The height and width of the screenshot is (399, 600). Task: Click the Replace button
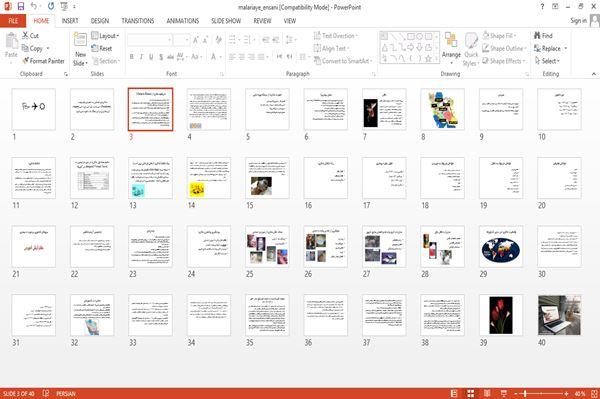pos(550,48)
